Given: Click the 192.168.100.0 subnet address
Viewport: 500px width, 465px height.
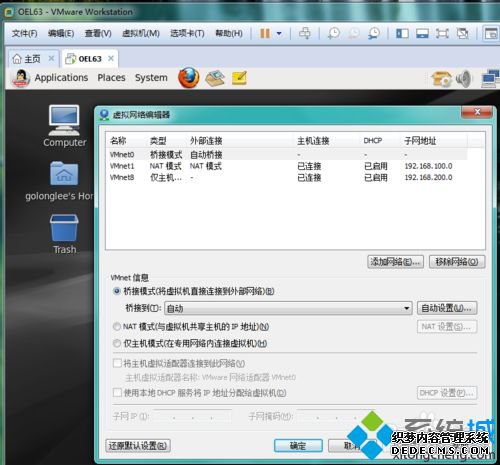Looking at the screenshot, I should coord(428,166).
